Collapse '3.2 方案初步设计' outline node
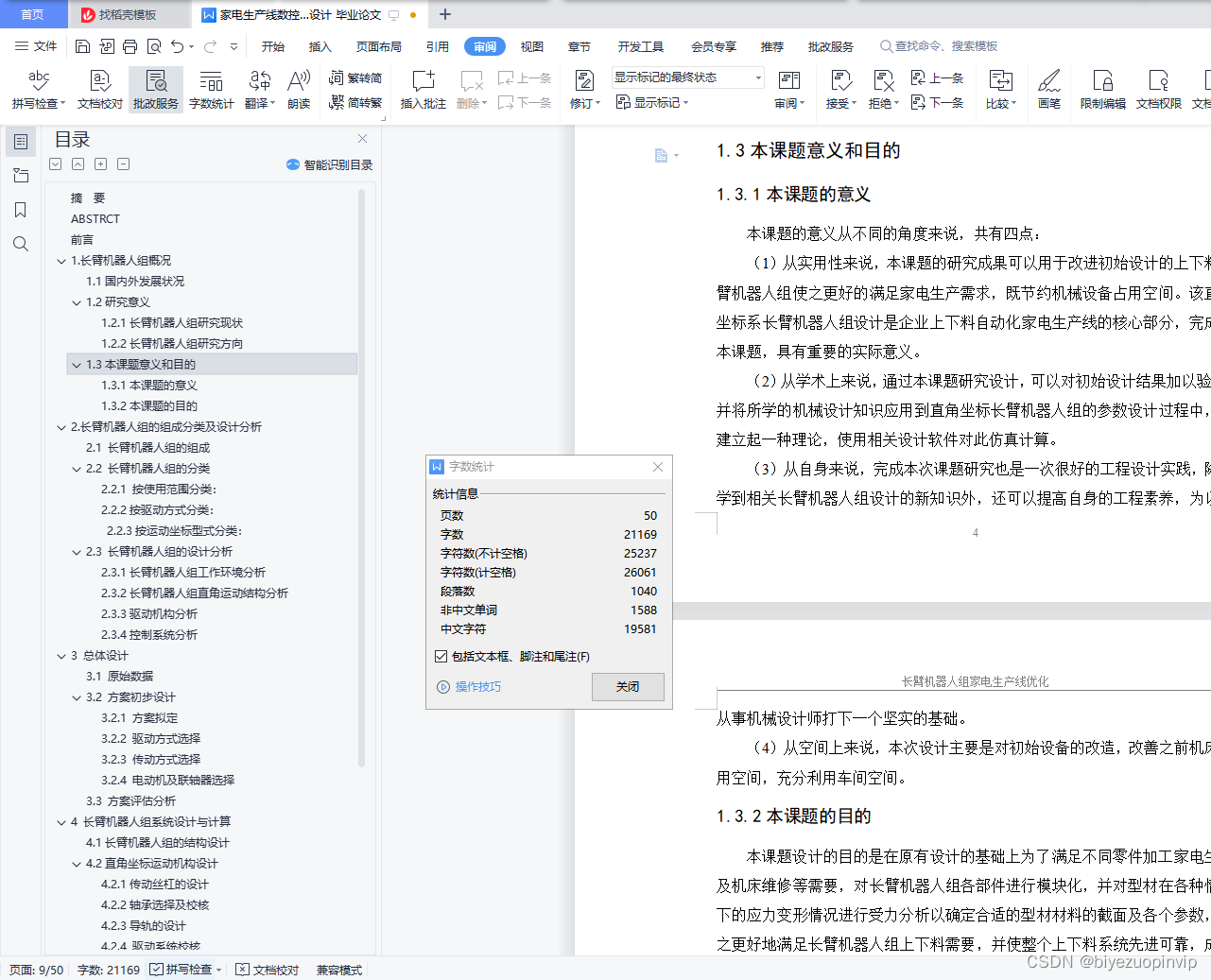Screen dimensions: 1211x980 click(77, 697)
